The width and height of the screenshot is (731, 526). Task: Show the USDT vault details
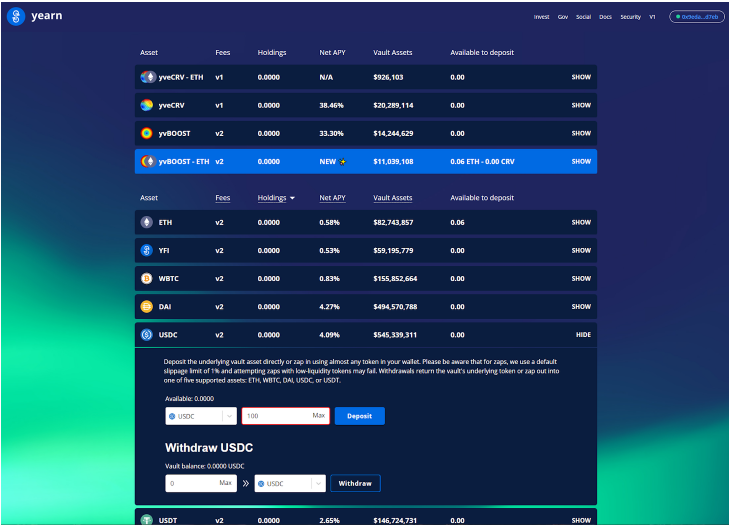581,520
